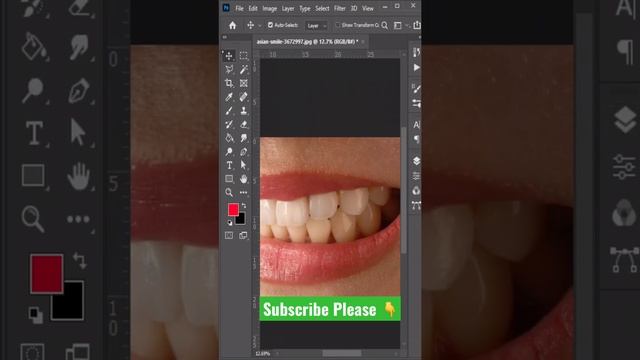
Task: Click the Share image icon
Action: pyautogui.click(x=417, y=25)
